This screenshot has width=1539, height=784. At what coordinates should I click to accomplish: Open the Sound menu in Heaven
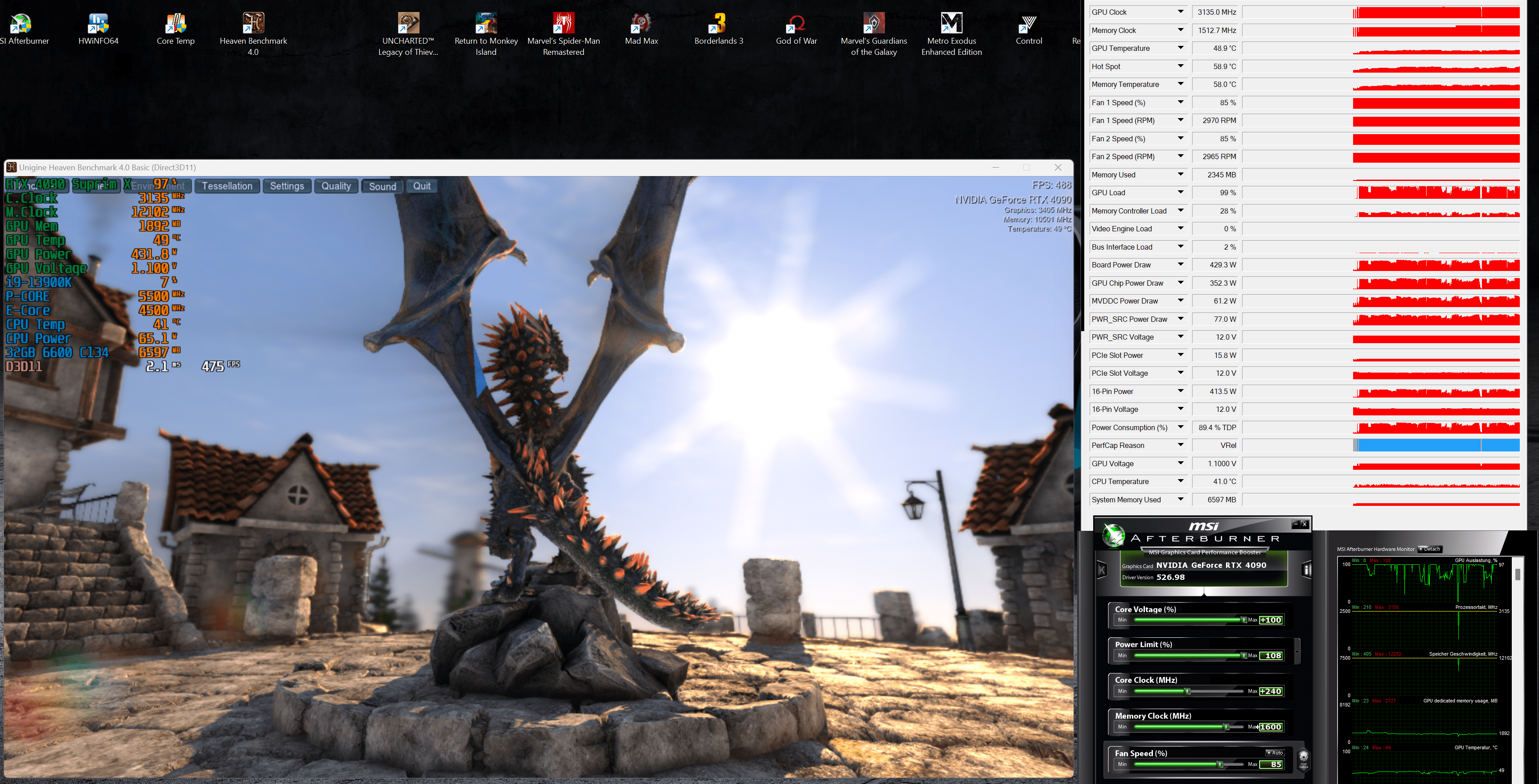coord(383,186)
